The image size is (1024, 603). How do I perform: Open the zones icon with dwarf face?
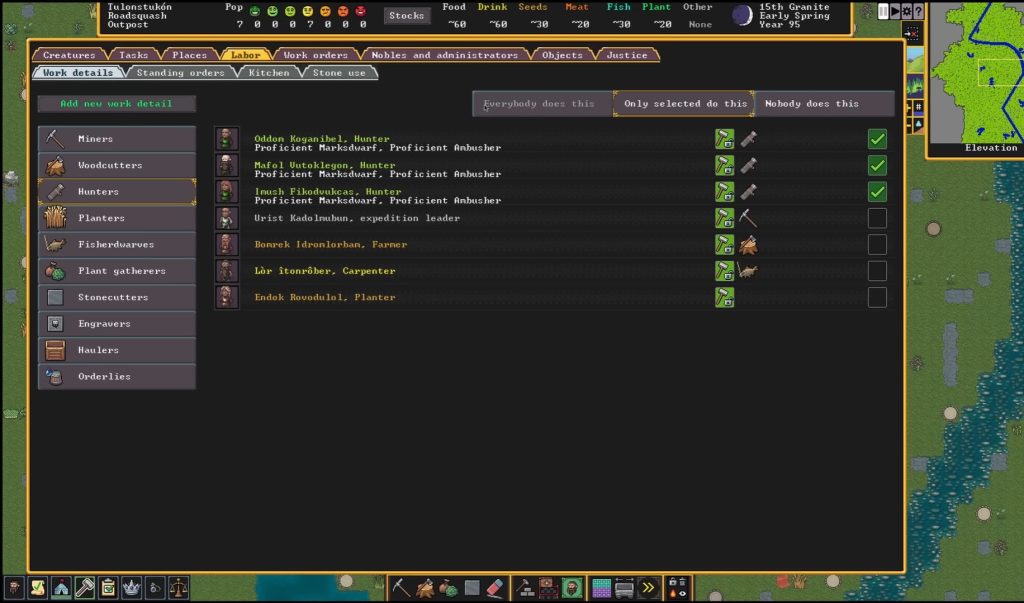pyautogui.click(x=572, y=587)
